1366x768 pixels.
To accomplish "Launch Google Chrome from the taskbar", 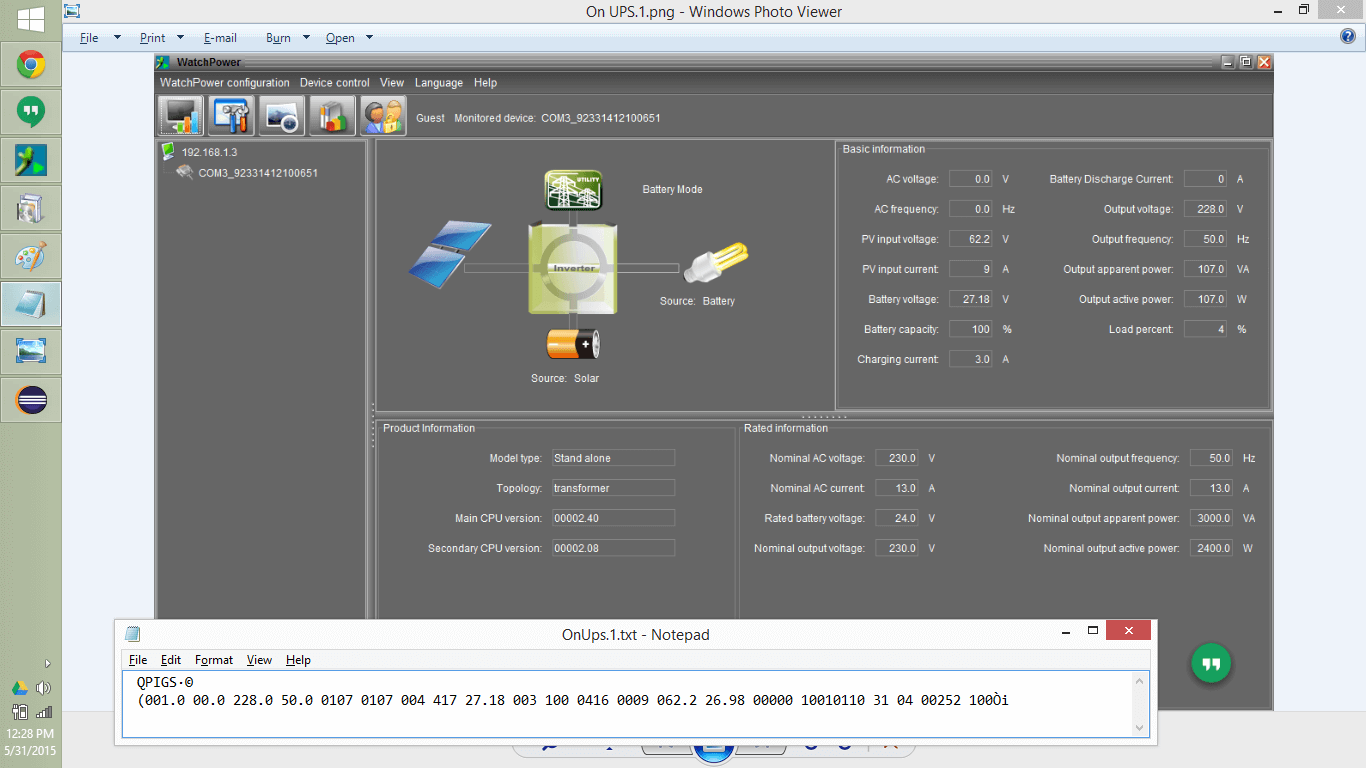I will [30, 66].
